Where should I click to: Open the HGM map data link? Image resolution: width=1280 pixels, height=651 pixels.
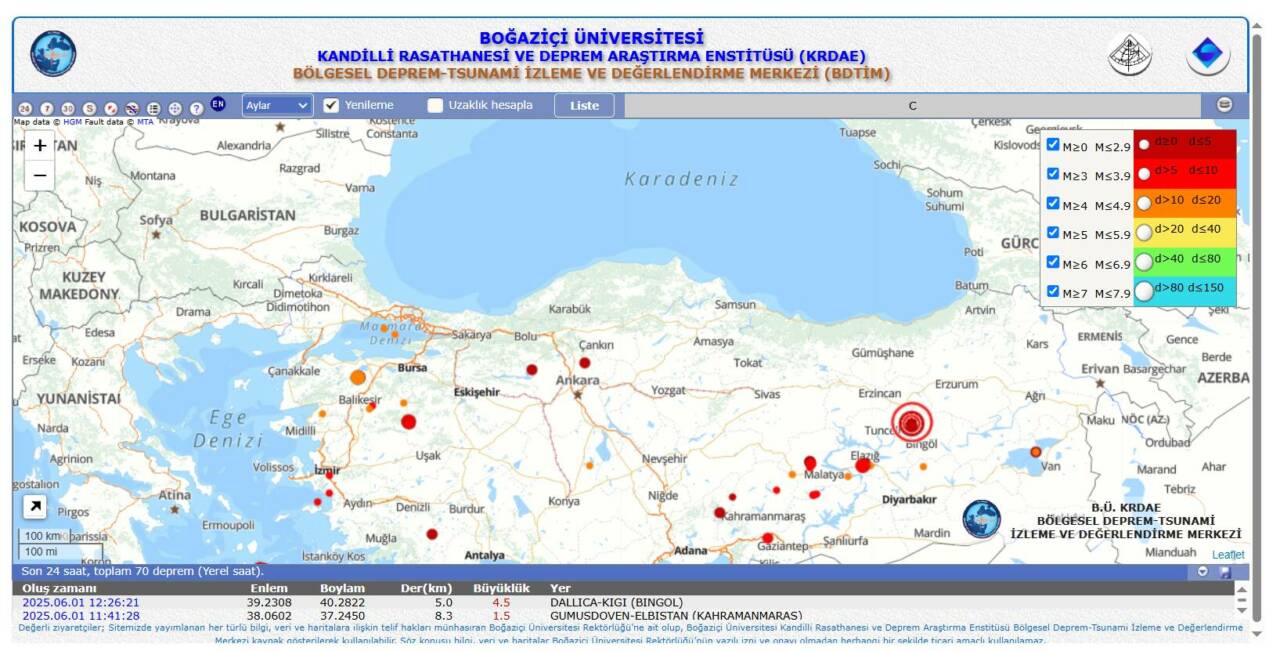[72, 122]
